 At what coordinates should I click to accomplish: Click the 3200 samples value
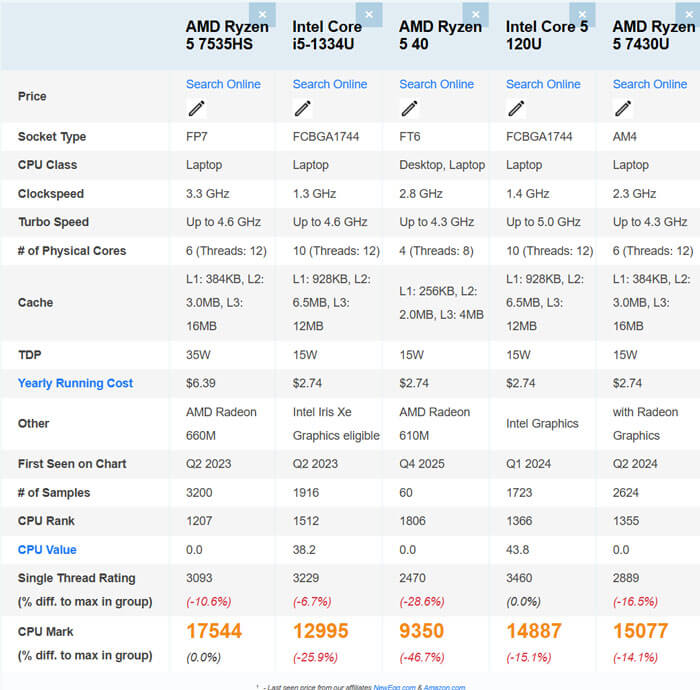click(199, 493)
